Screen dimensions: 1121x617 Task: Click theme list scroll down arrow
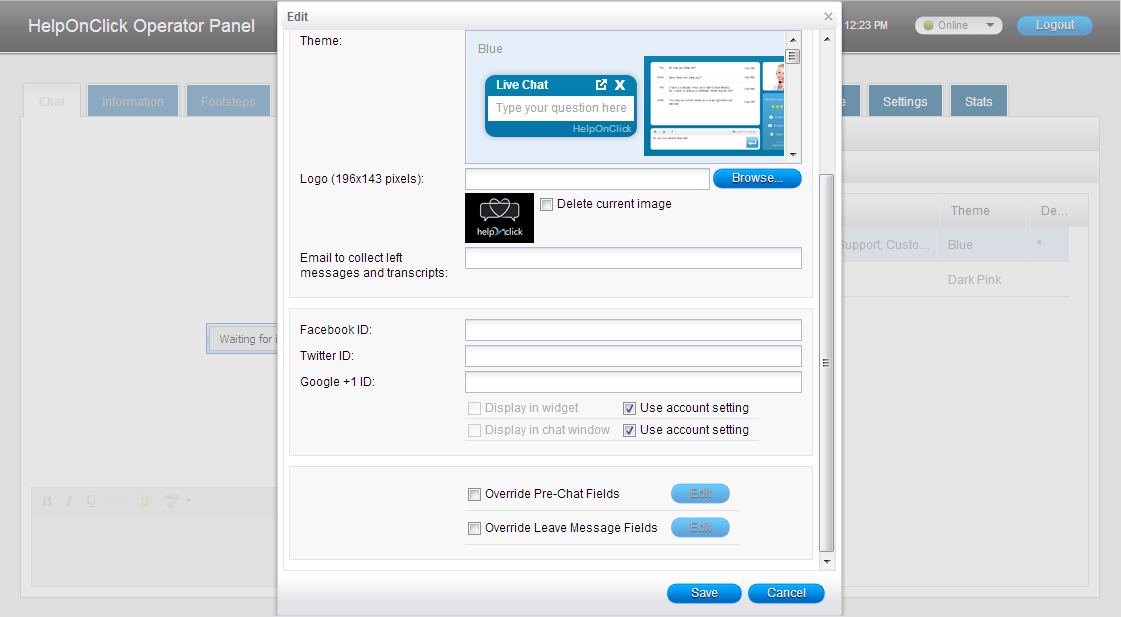(793, 154)
